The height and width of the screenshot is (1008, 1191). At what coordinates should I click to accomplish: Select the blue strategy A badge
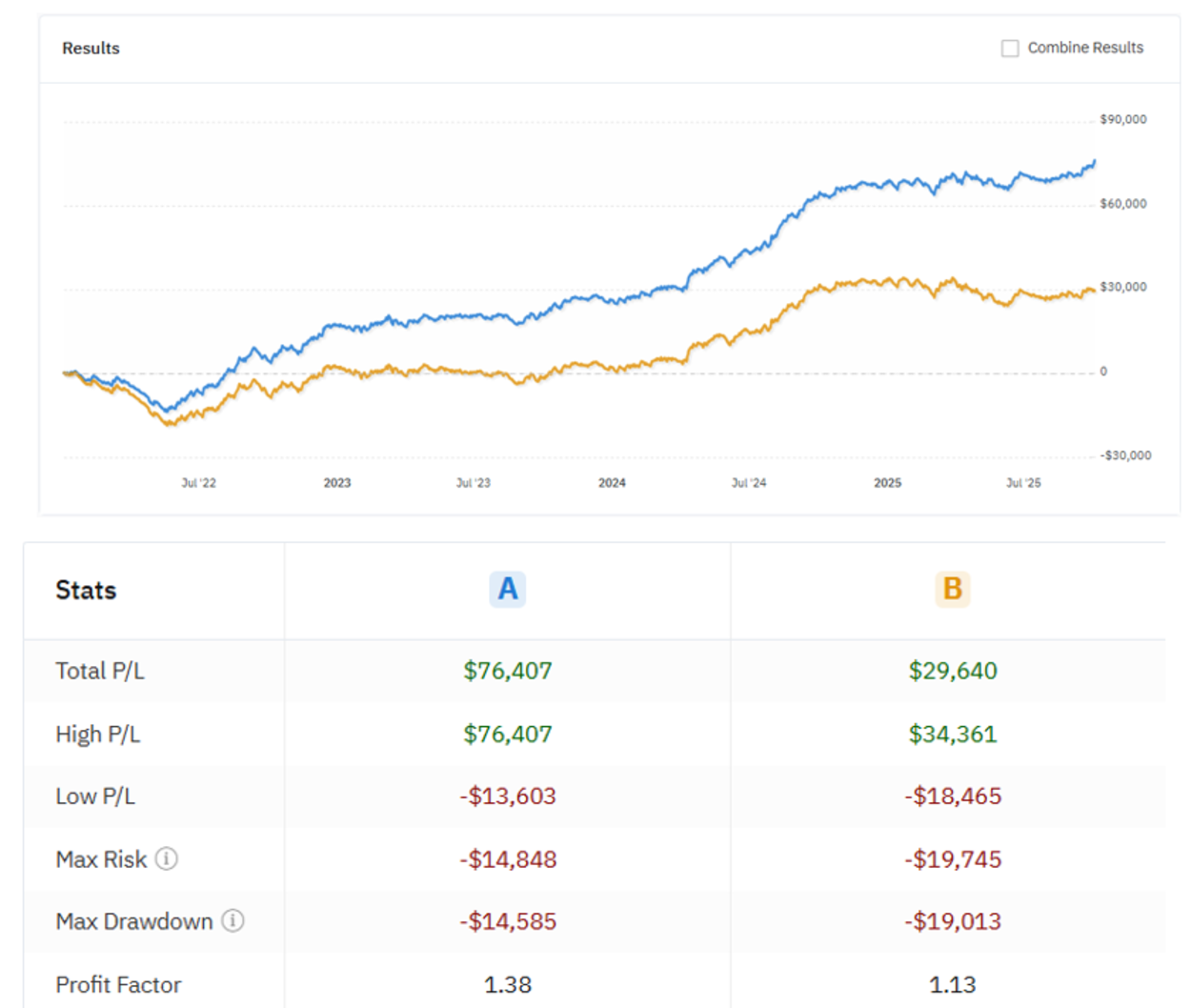[507, 589]
